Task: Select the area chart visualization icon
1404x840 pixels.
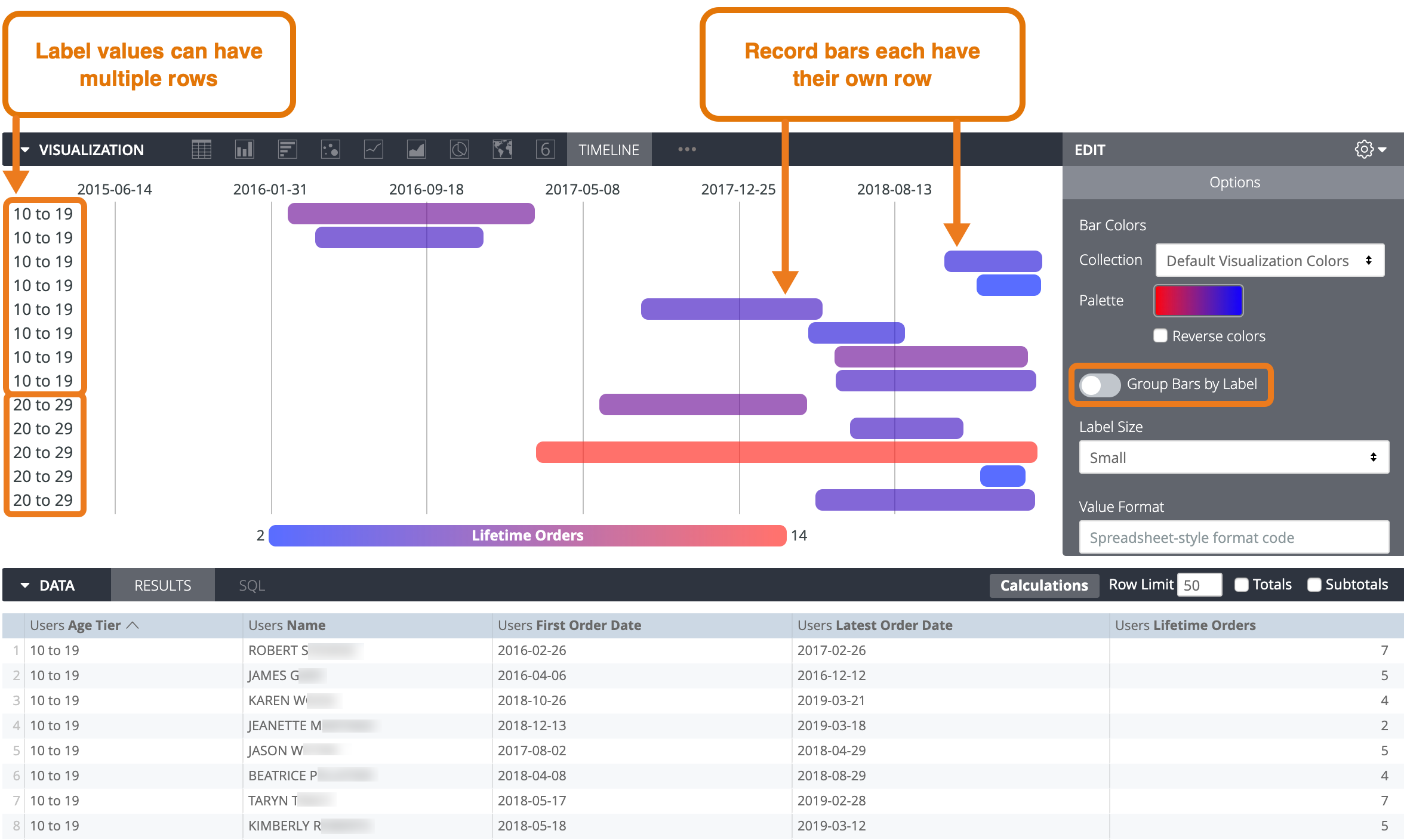Action: coord(416,149)
